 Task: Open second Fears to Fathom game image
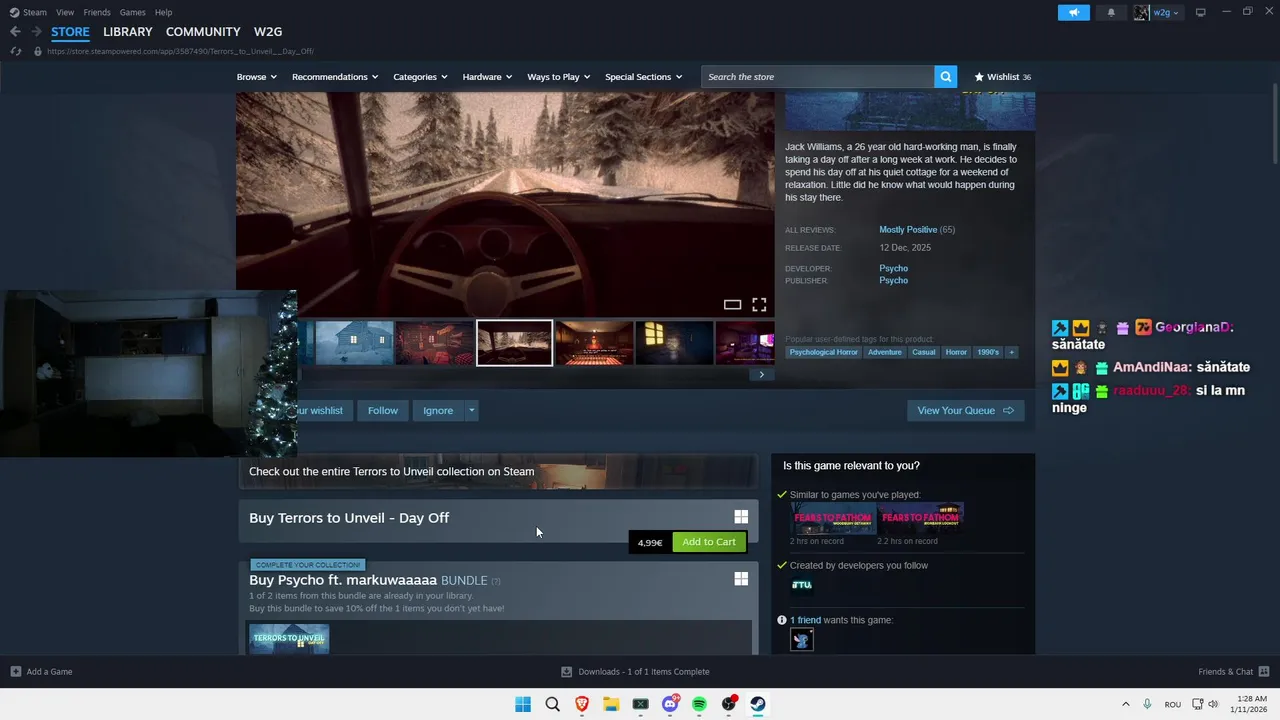pos(921,518)
